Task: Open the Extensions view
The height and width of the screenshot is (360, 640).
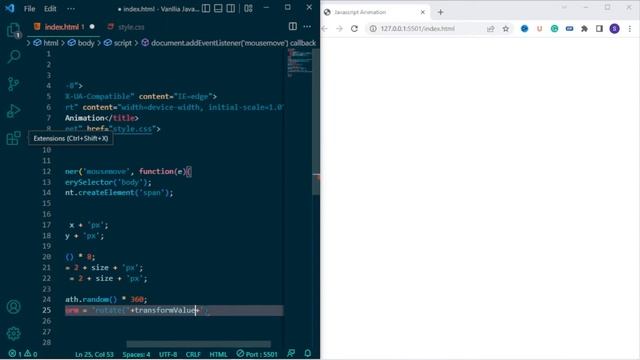Action: 13,138
